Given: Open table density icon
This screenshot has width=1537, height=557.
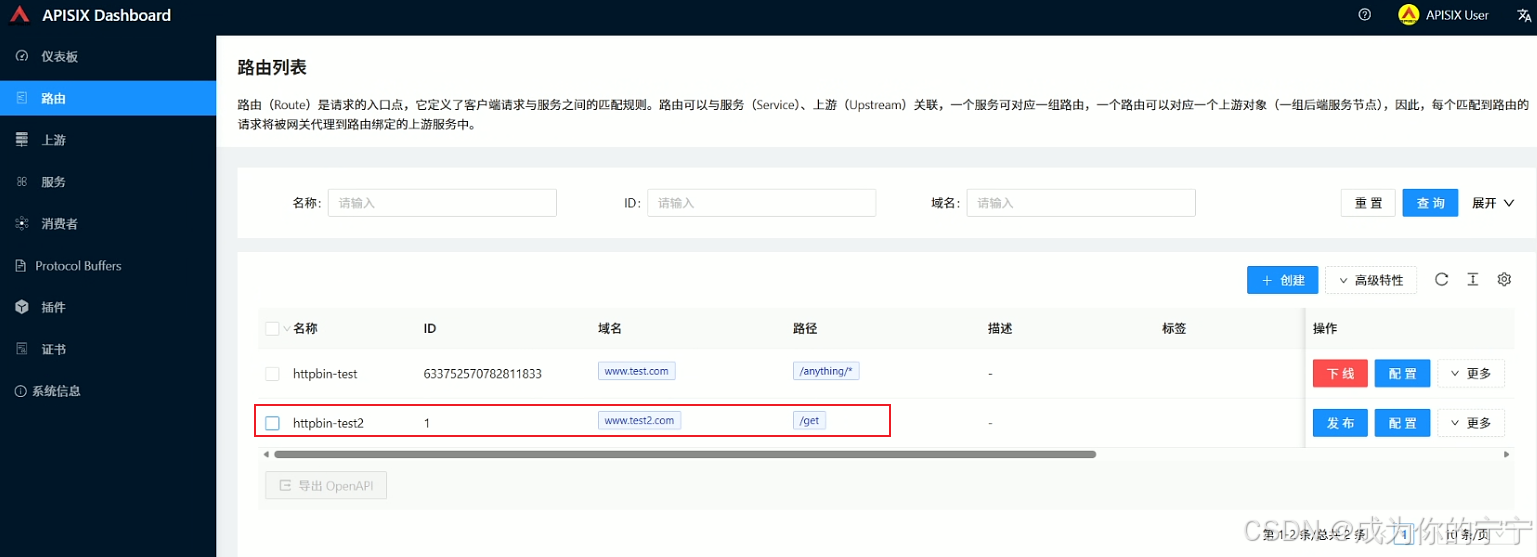Looking at the screenshot, I should [1472, 280].
